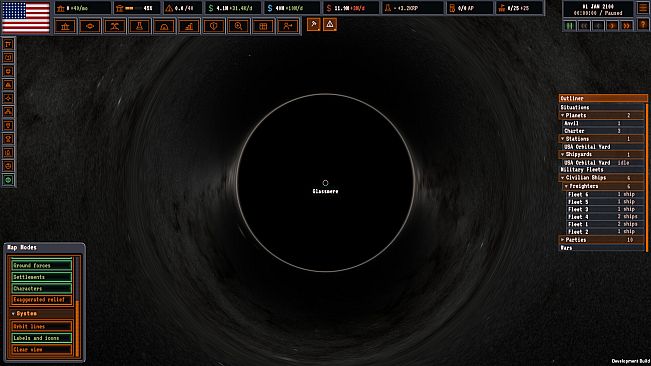The height and width of the screenshot is (366, 651).
Task: Open the question mark help button
Action: (x=643, y=25)
